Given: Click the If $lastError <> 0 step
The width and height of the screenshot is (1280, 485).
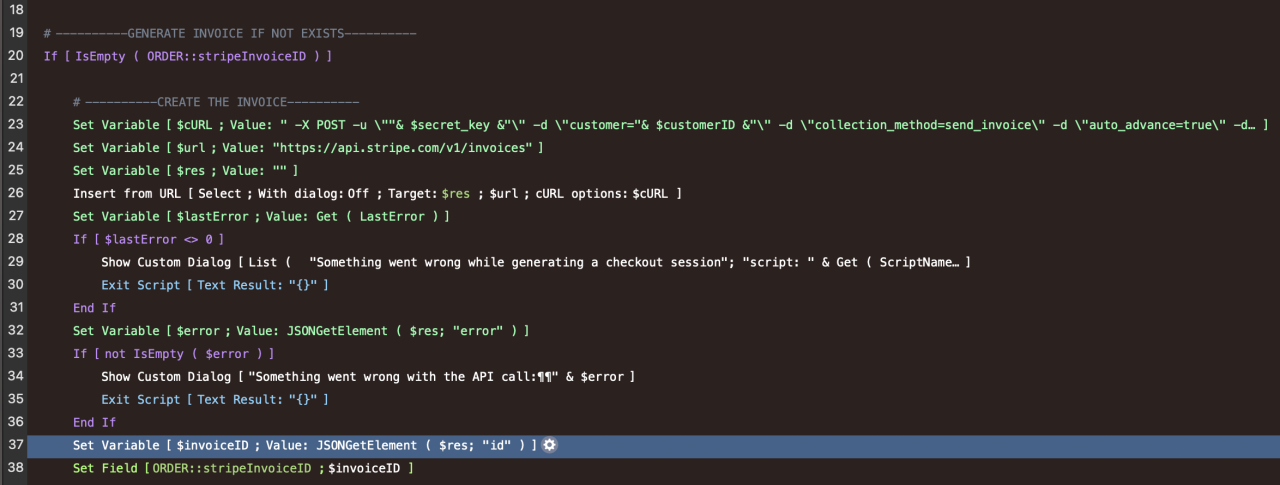Looking at the screenshot, I should pos(148,239).
